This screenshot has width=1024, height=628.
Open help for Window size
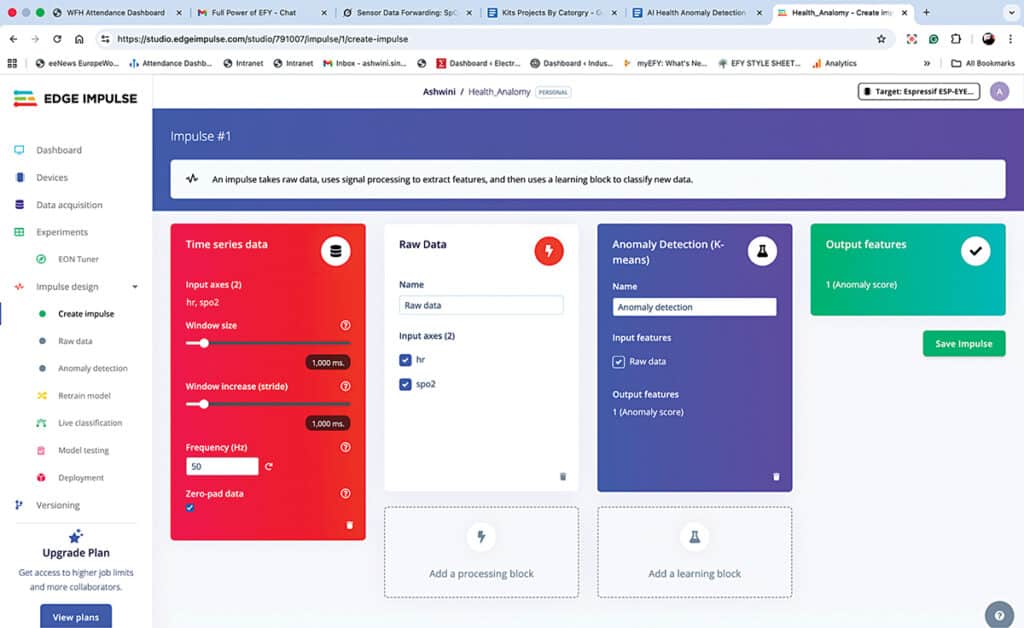click(345, 325)
